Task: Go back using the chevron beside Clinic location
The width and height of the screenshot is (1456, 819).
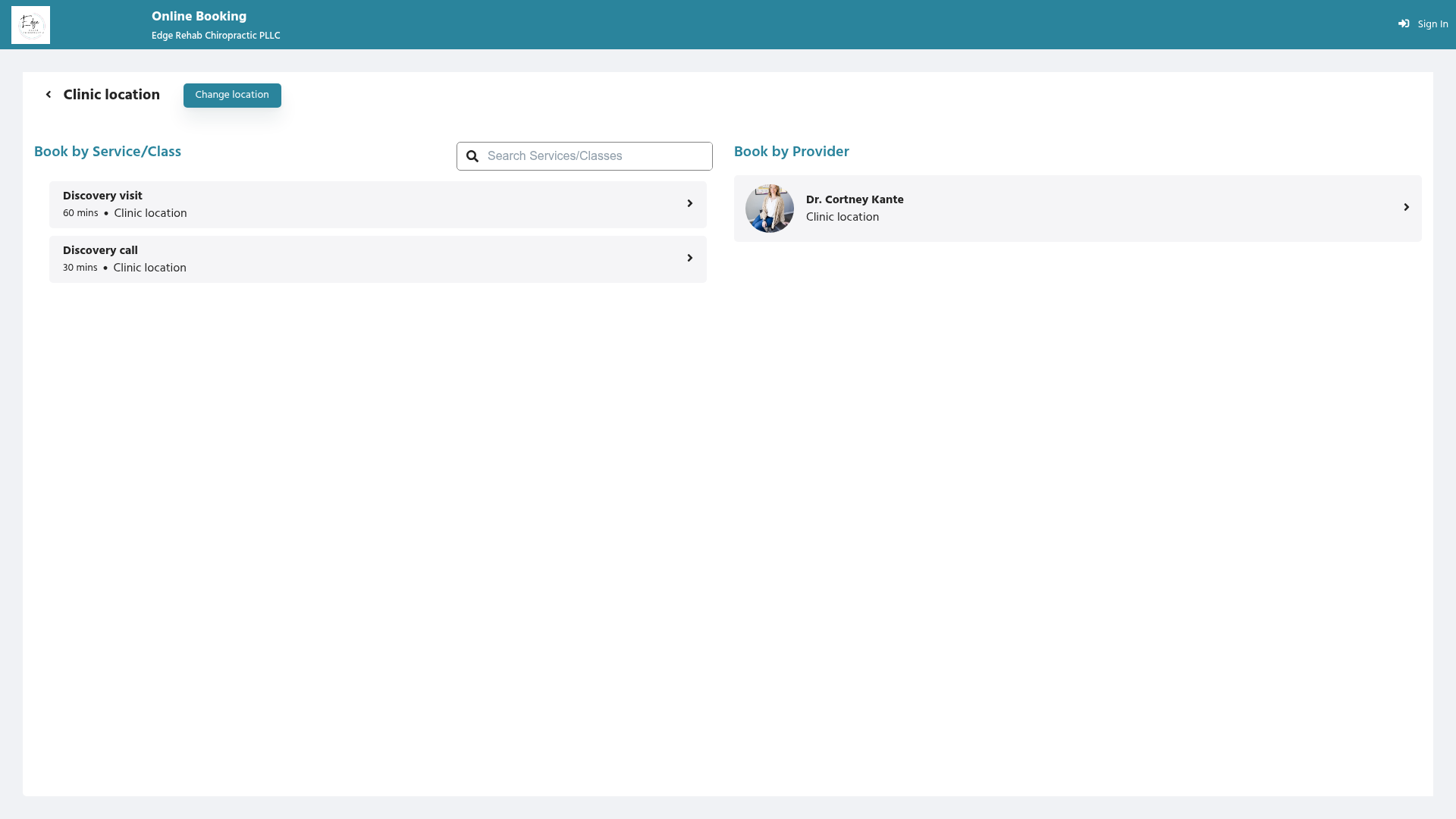Action: coord(49,95)
